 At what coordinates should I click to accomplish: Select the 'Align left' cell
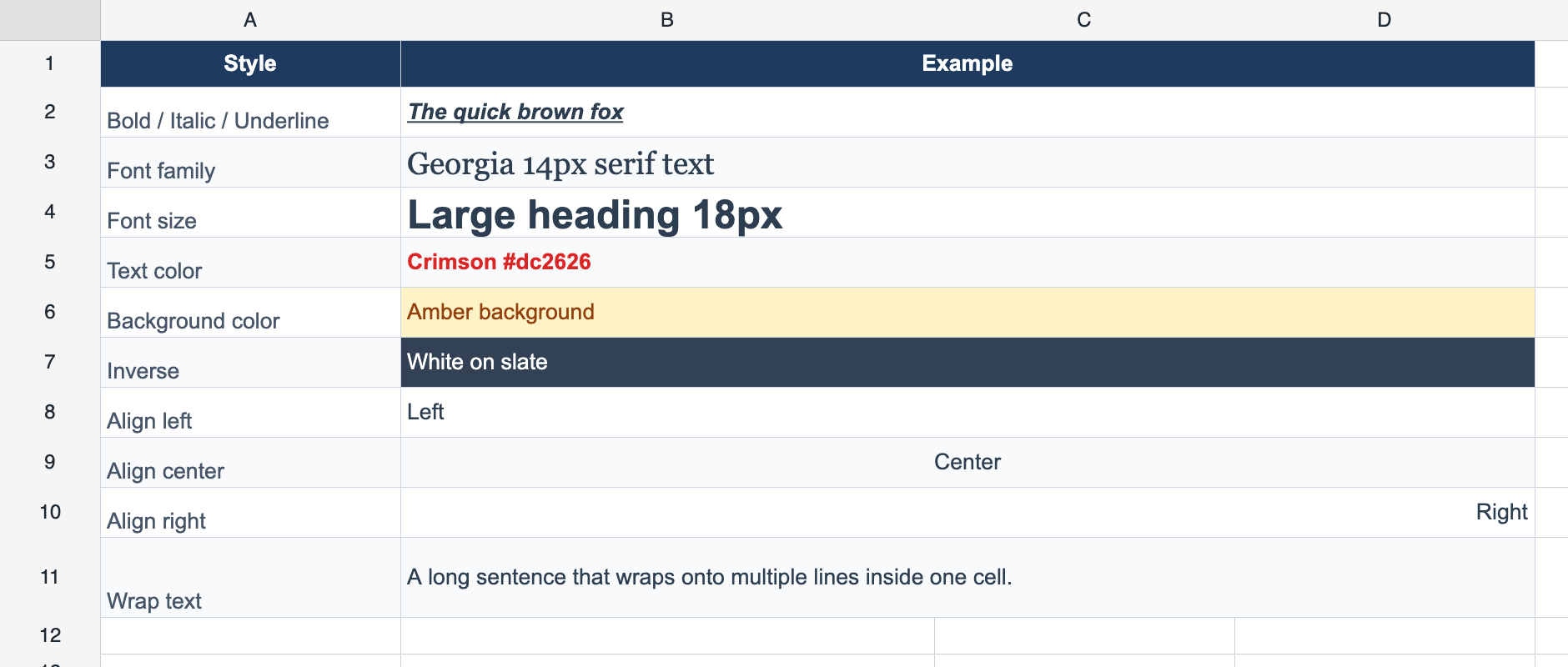pyautogui.click(x=250, y=412)
